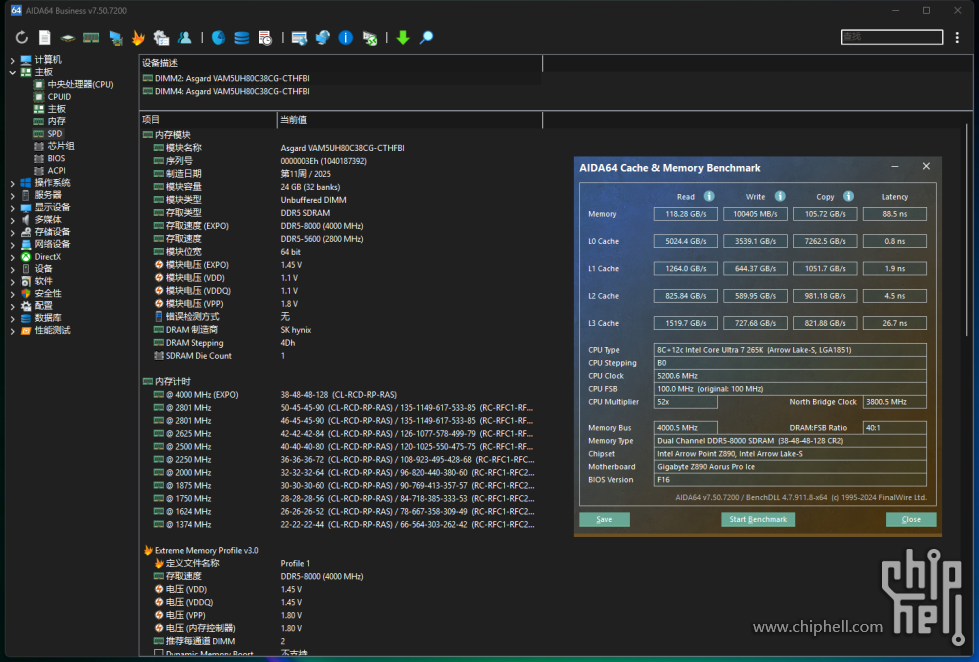Launch the flame stability test icon

138,38
